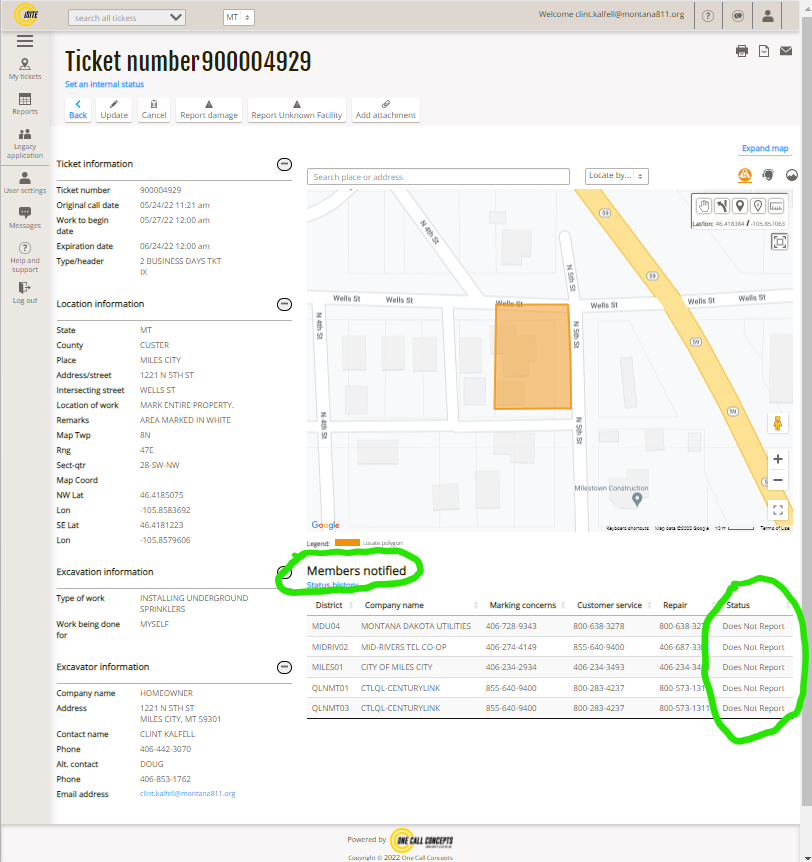Click Keyboard shortcuts on the map
The width and height of the screenshot is (812, 862).
627,528
